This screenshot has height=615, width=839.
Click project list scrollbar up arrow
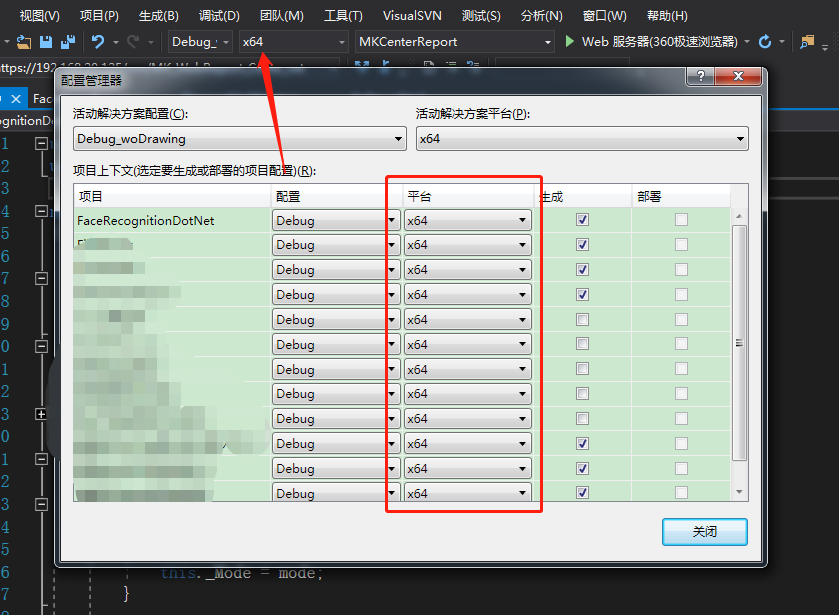pos(739,216)
